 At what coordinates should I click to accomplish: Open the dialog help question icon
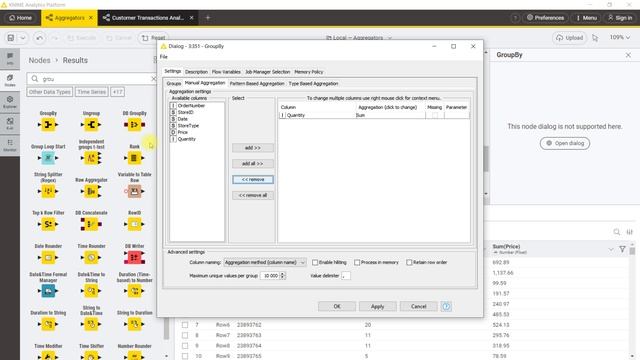point(446,306)
